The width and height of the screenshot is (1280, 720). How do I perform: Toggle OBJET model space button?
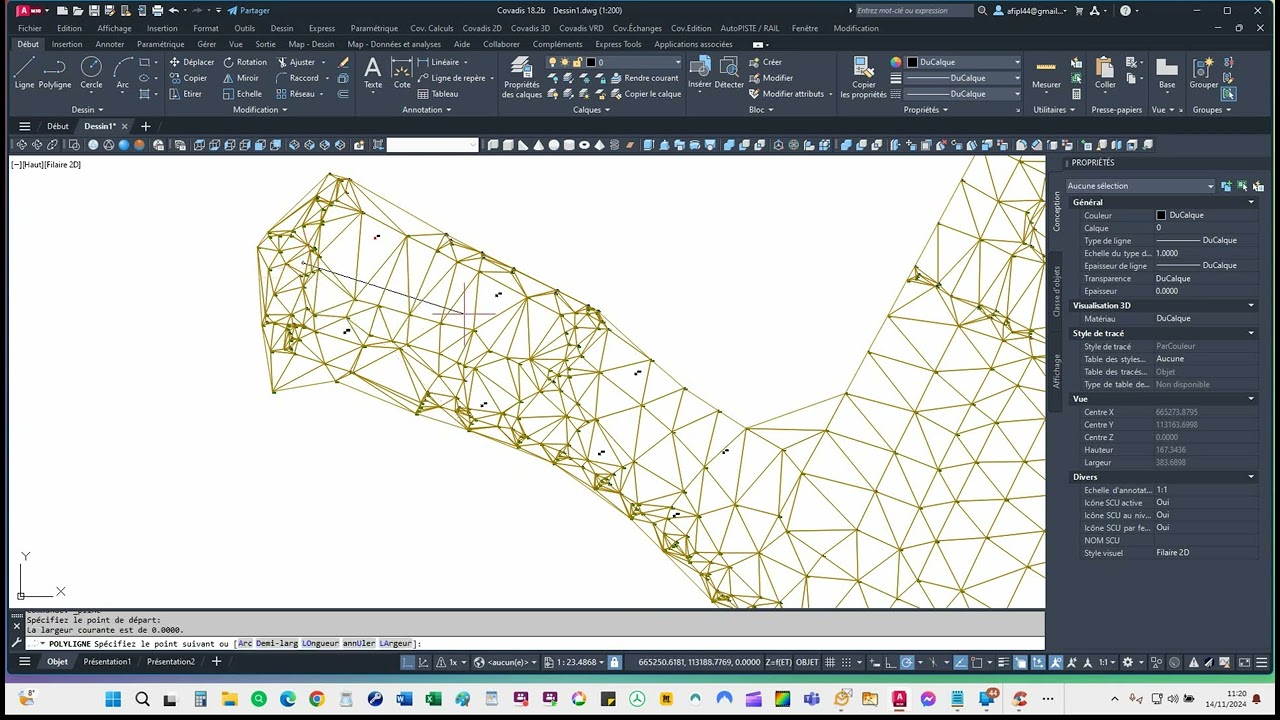pos(807,662)
